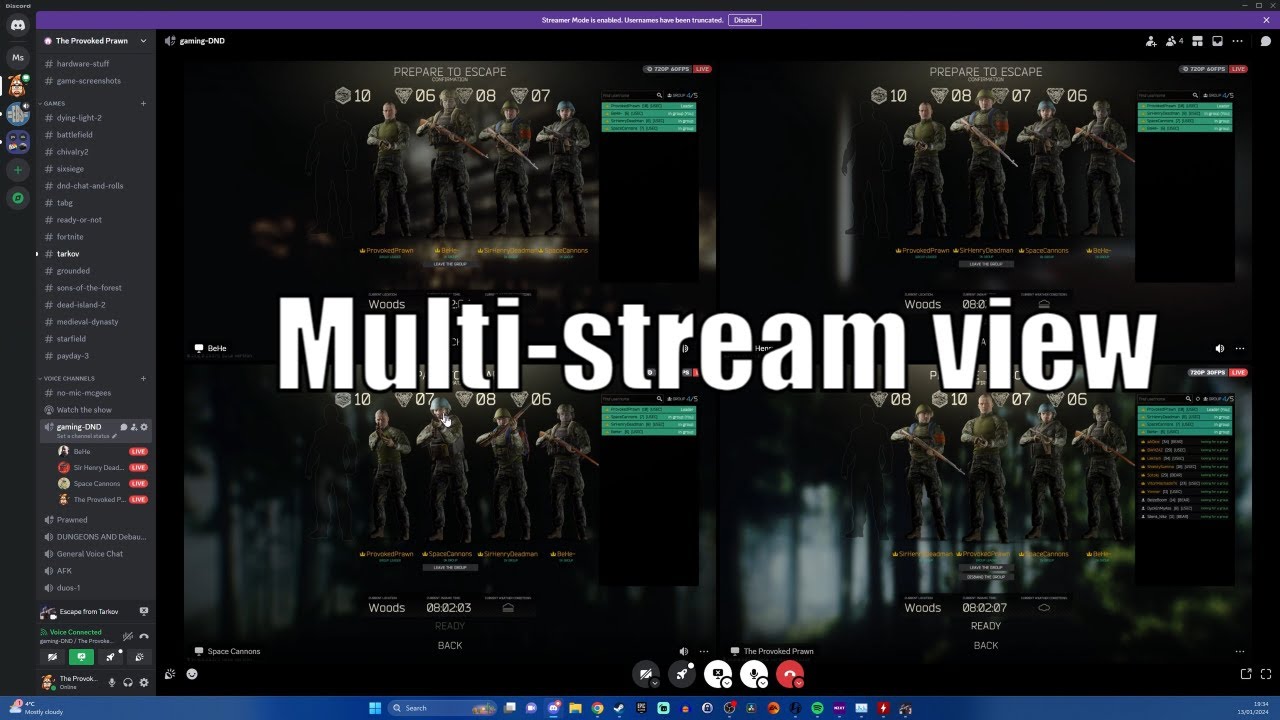Create channel in GAMES with plus

[x=143, y=103]
